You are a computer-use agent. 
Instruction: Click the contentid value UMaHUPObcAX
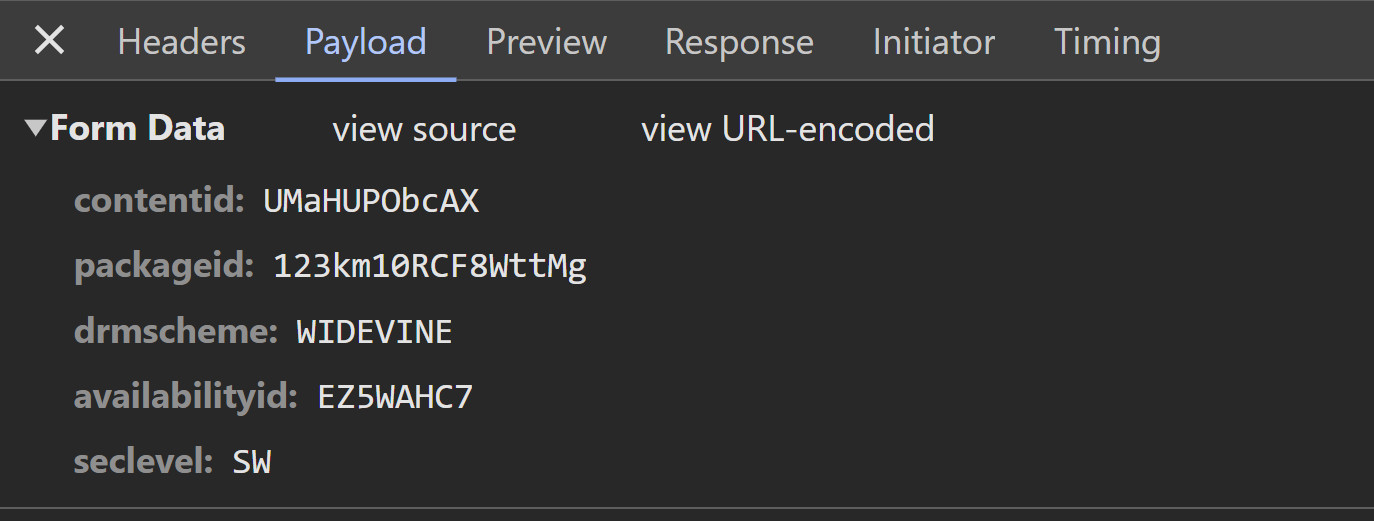point(371,201)
